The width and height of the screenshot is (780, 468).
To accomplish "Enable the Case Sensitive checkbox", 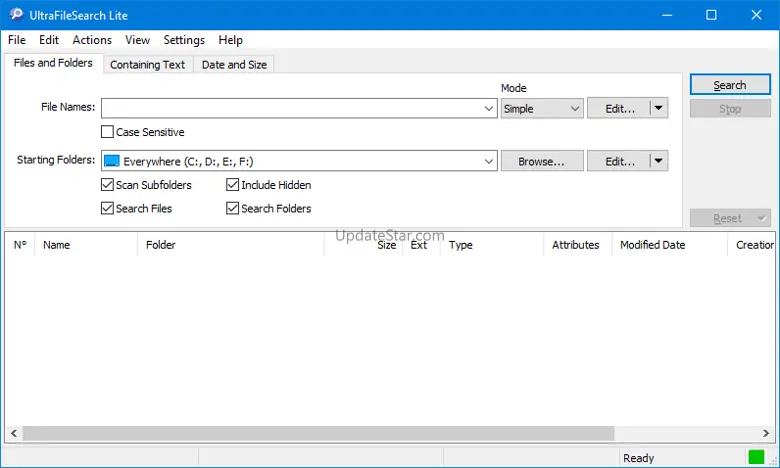I will coord(108,132).
